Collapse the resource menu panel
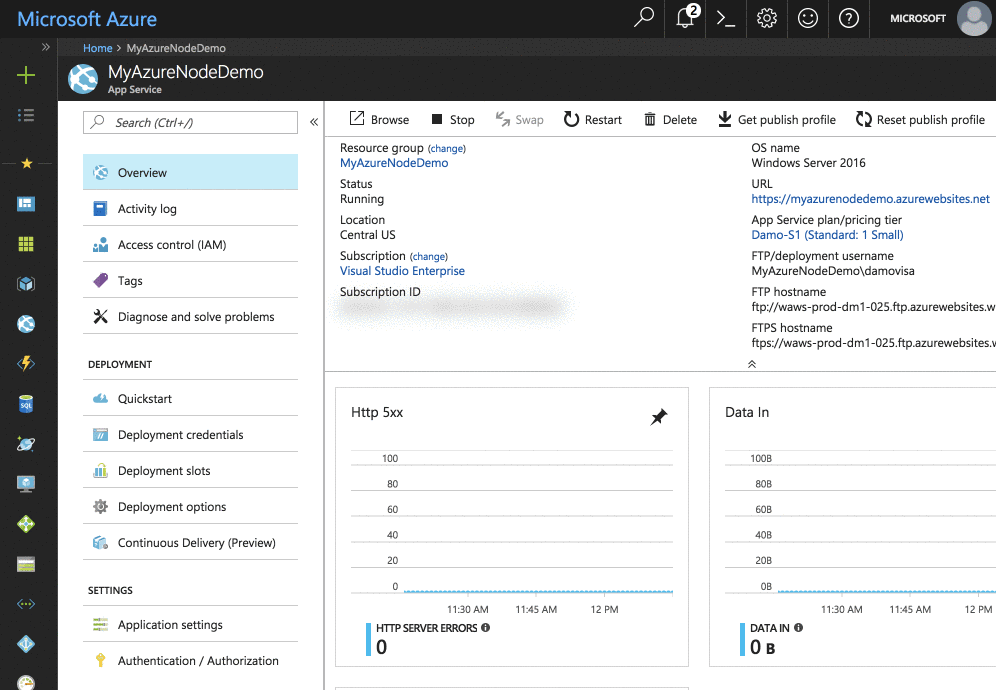Screen dimensions: 996x690 coord(314,122)
